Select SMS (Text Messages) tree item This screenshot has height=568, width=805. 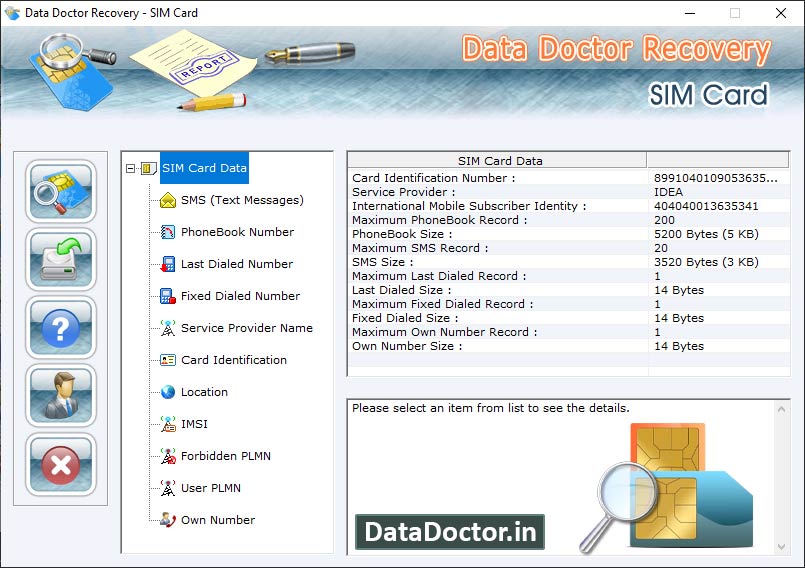click(242, 200)
